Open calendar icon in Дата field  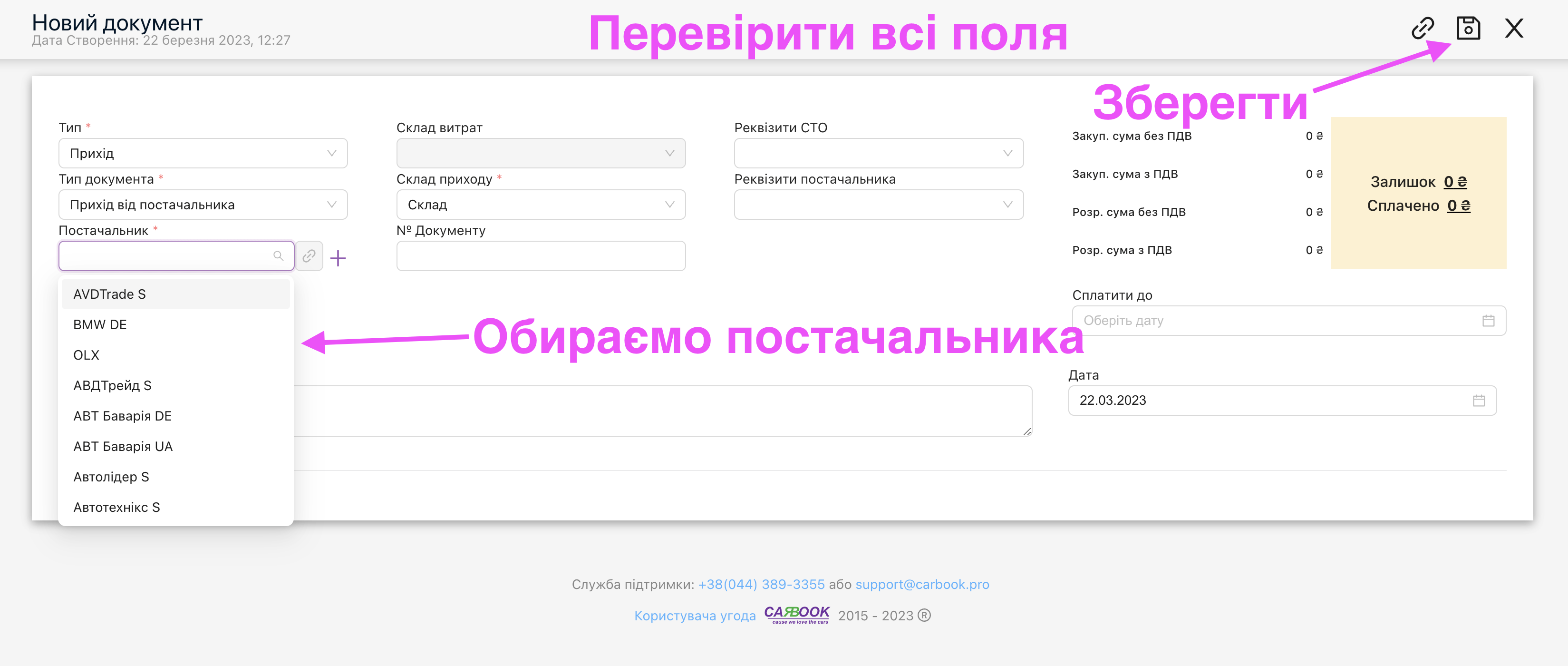pyautogui.click(x=1479, y=401)
